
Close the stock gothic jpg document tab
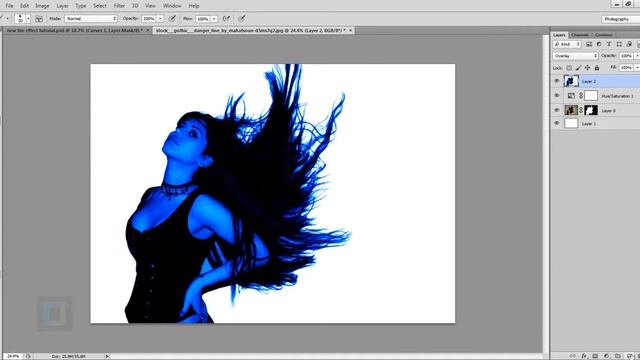point(350,30)
